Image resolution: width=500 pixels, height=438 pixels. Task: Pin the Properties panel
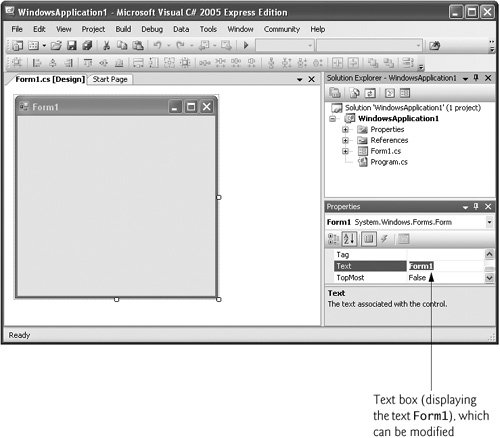point(476,206)
